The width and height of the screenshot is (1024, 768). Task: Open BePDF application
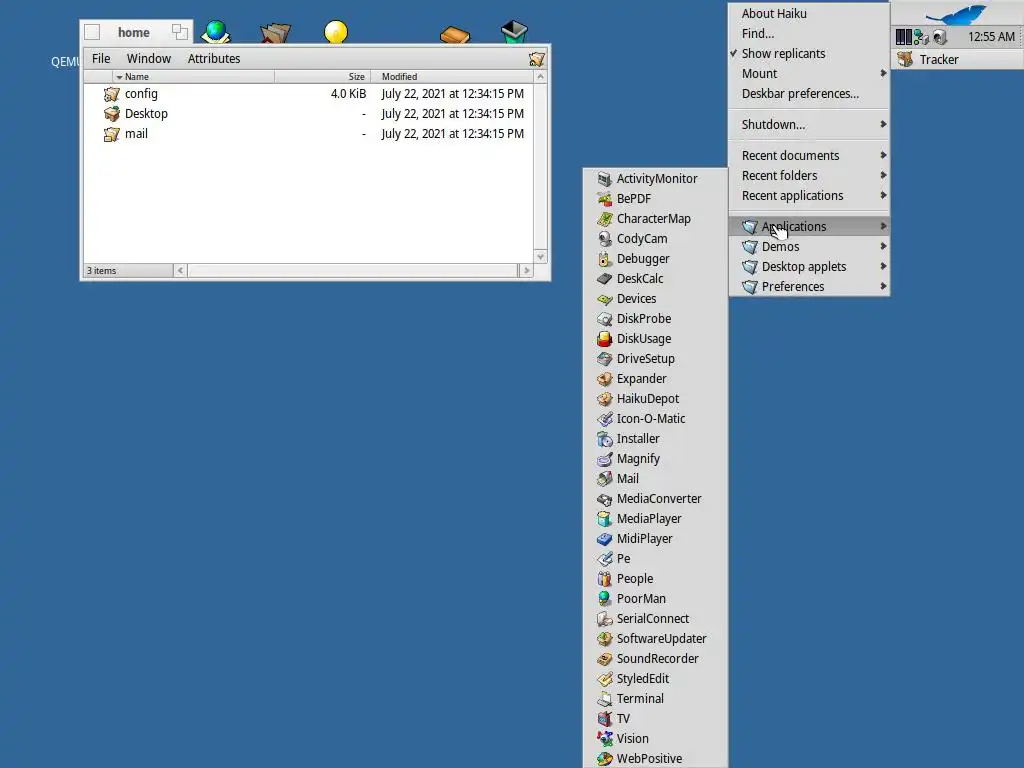click(655, 199)
